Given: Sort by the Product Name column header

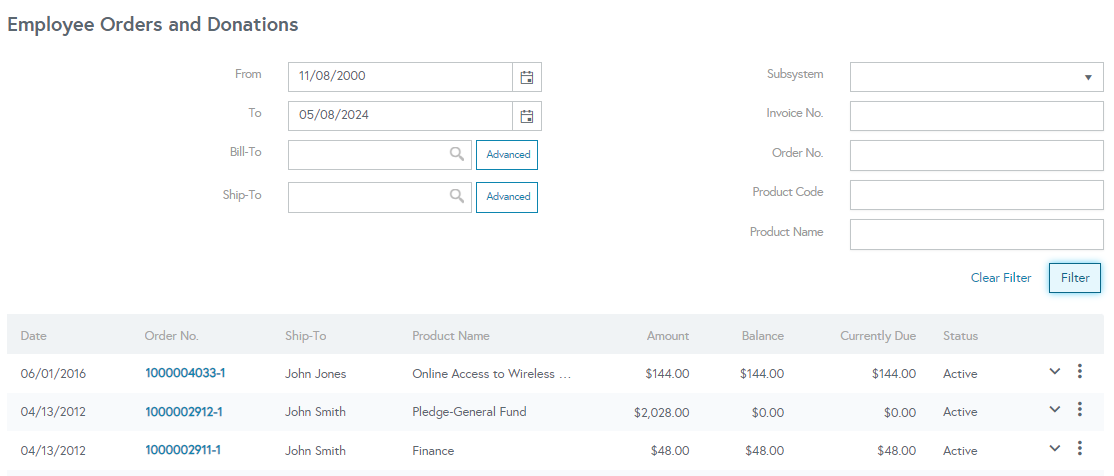Looking at the screenshot, I should coord(450,336).
